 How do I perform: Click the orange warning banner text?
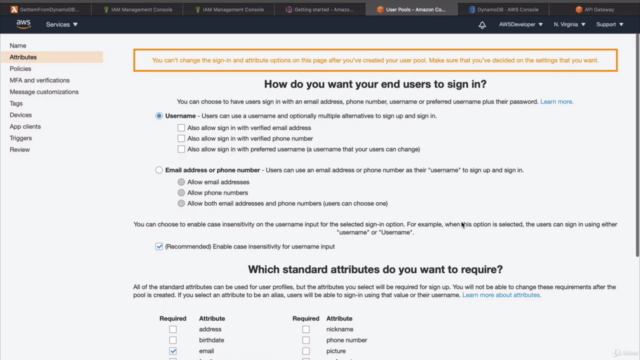point(375,60)
